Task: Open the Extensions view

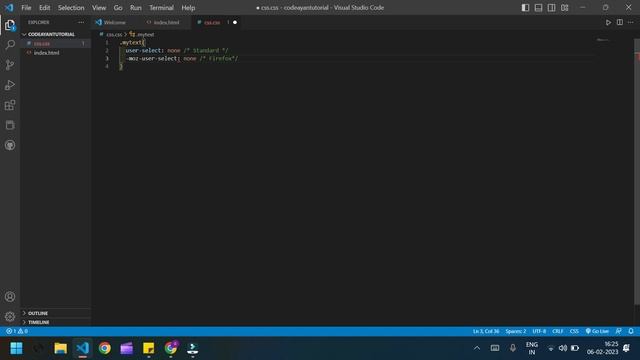Action: click(x=10, y=105)
